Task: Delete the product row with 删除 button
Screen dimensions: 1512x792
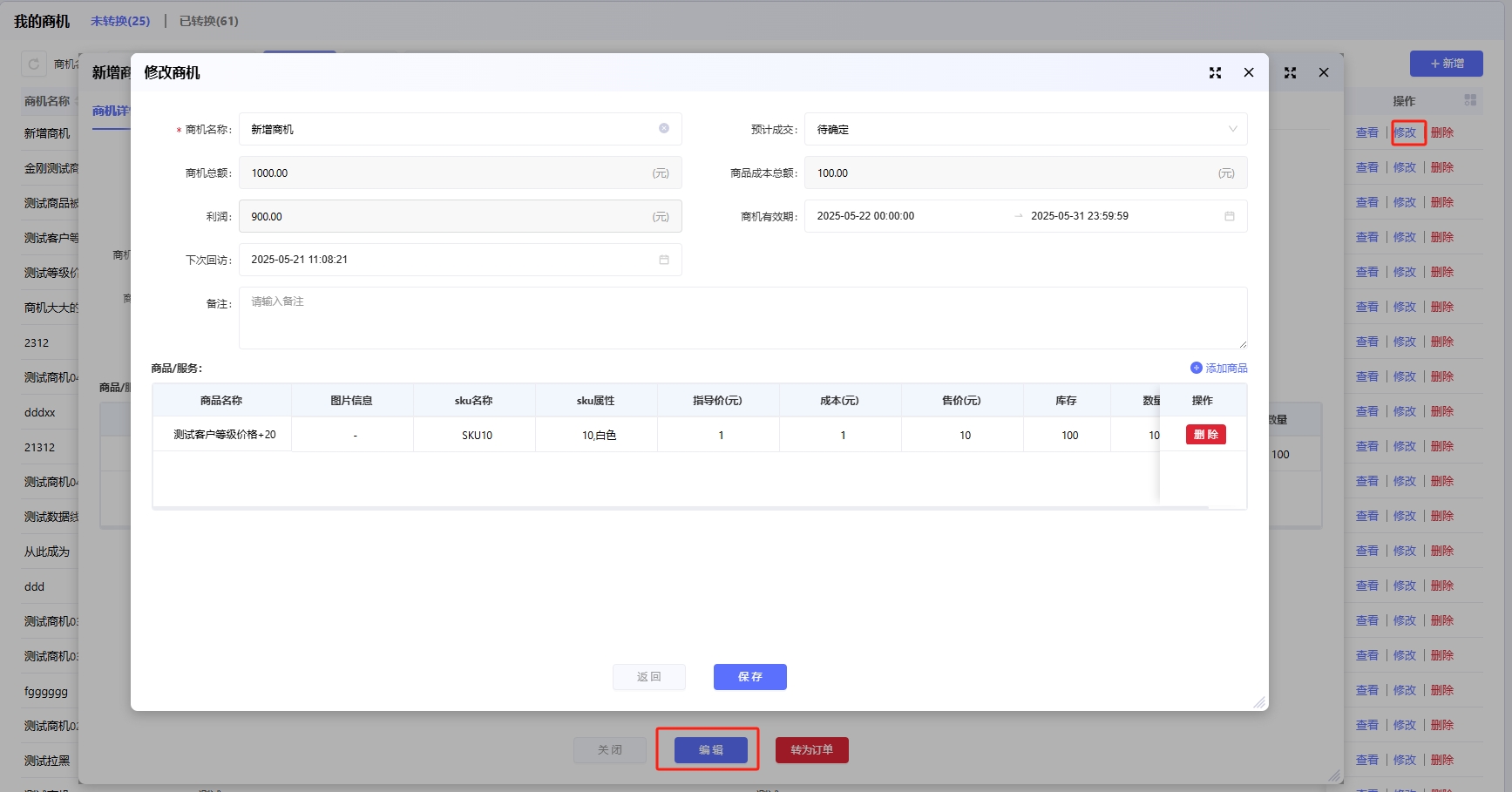Action: coord(1205,435)
